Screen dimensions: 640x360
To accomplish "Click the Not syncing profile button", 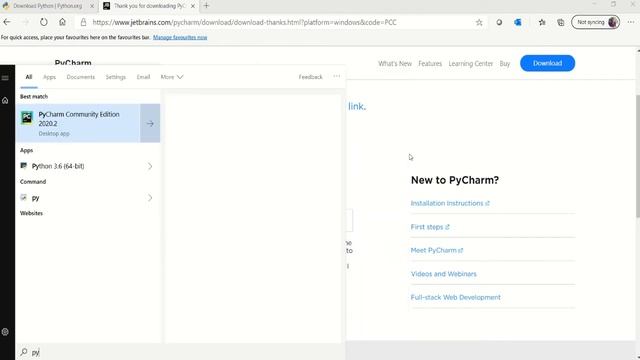I will 596,22.
